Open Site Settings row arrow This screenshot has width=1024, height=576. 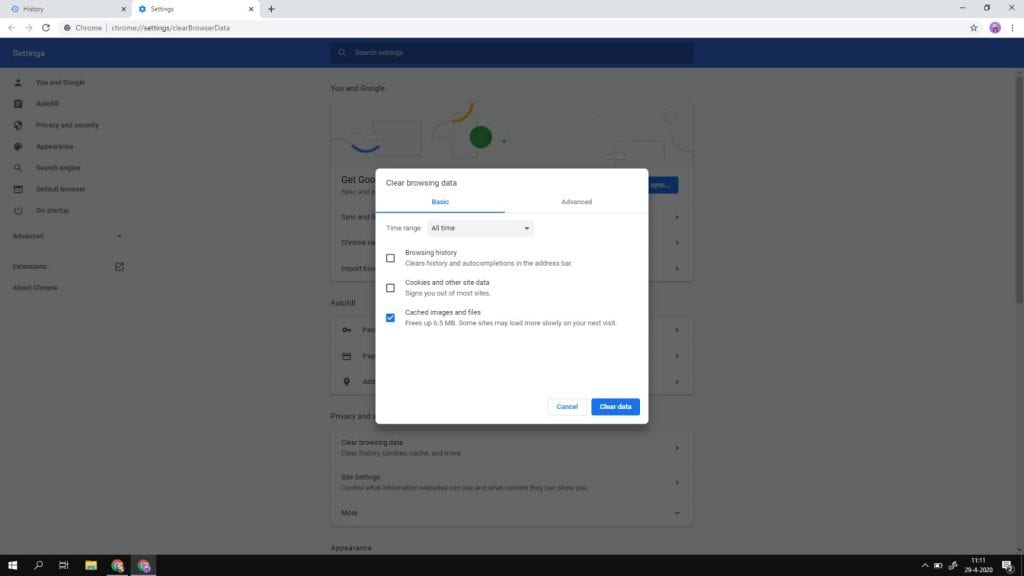coord(677,483)
